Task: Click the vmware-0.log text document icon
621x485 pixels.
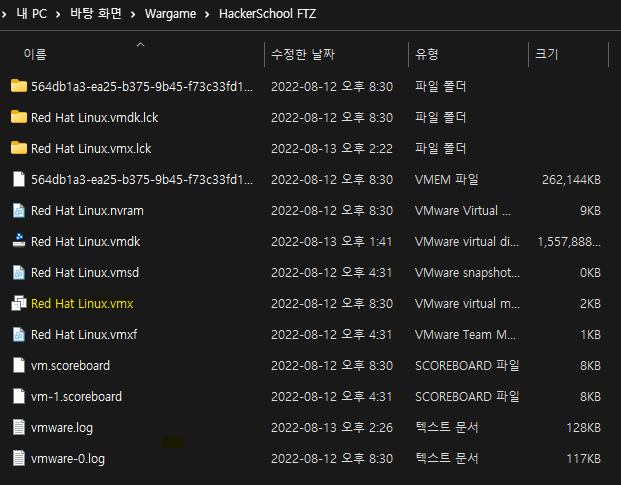Action: click(x=19, y=458)
